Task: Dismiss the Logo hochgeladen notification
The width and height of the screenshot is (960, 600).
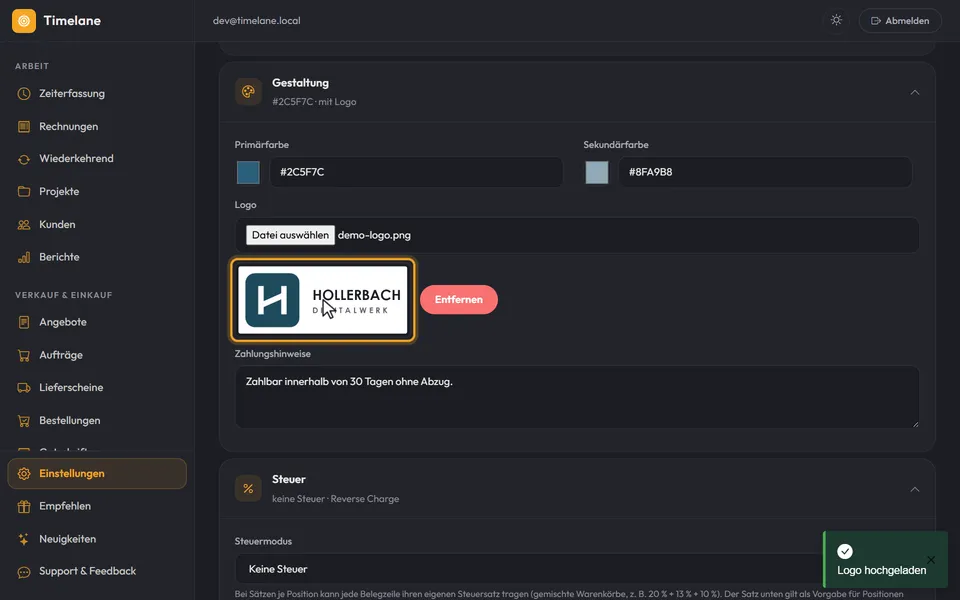Action: (931, 560)
